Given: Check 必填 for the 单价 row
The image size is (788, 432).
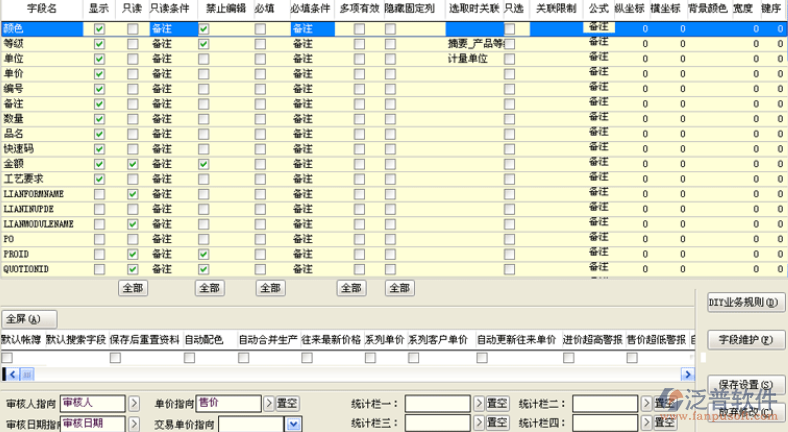Looking at the screenshot, I should (260, 74).
